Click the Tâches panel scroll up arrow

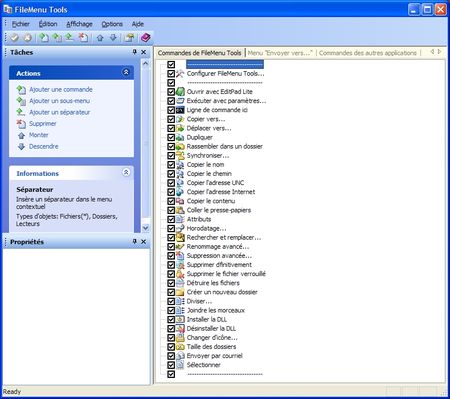coord(145,63)
